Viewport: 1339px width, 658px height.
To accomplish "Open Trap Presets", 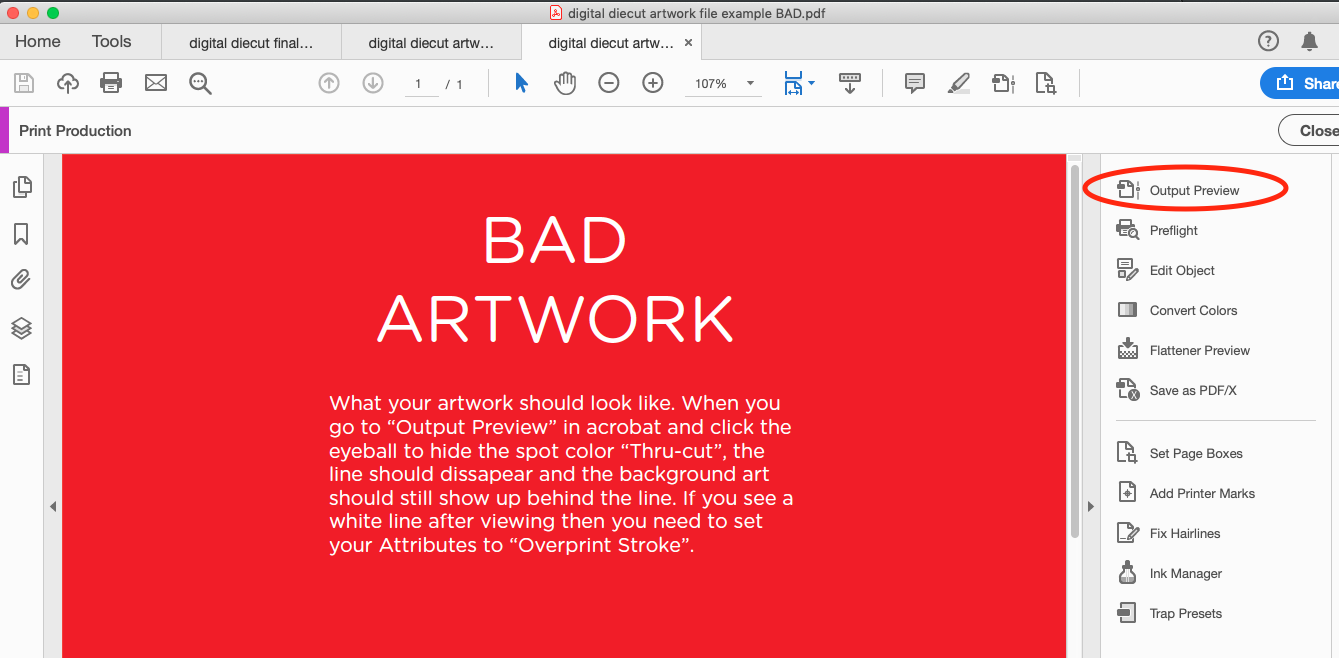I will [x=1169, y=613].
